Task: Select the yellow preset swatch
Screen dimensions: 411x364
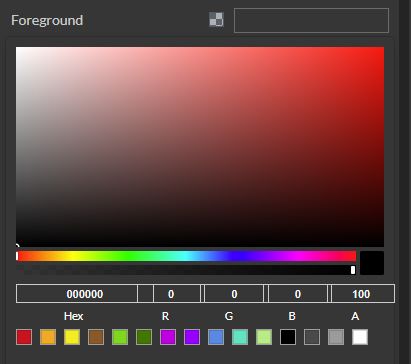Action: [x=72, y=337]
